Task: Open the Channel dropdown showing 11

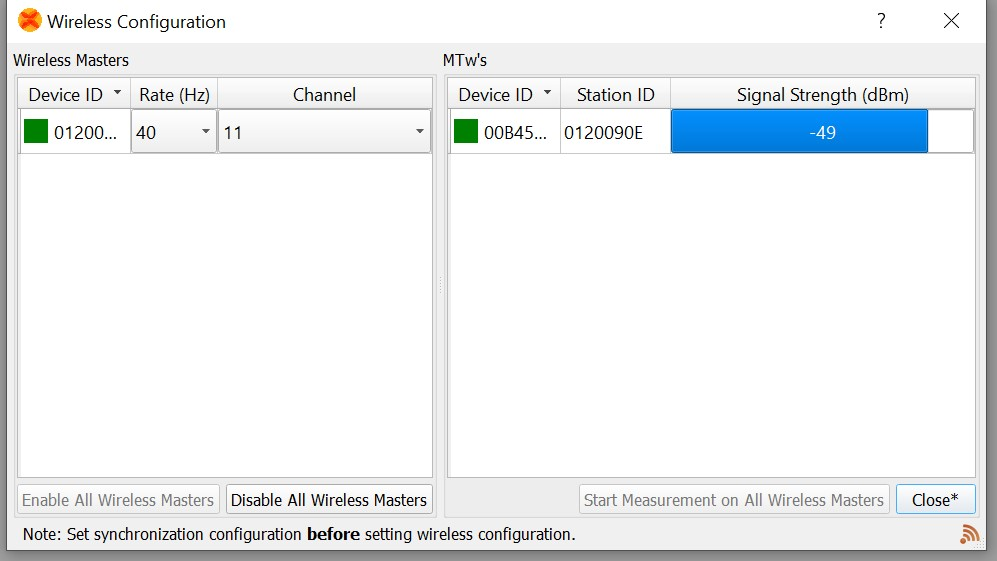Action: coord(324,132)
